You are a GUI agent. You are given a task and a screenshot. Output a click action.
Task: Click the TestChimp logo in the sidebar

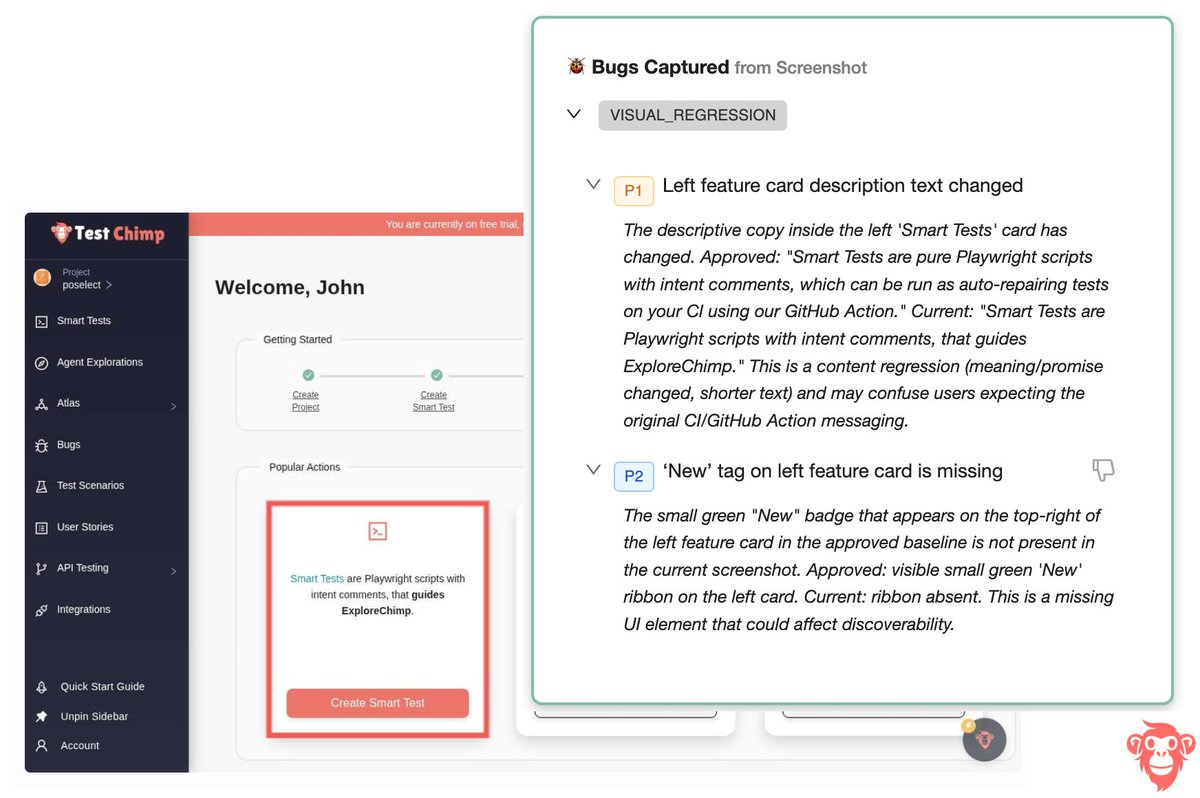coord(107,233)
